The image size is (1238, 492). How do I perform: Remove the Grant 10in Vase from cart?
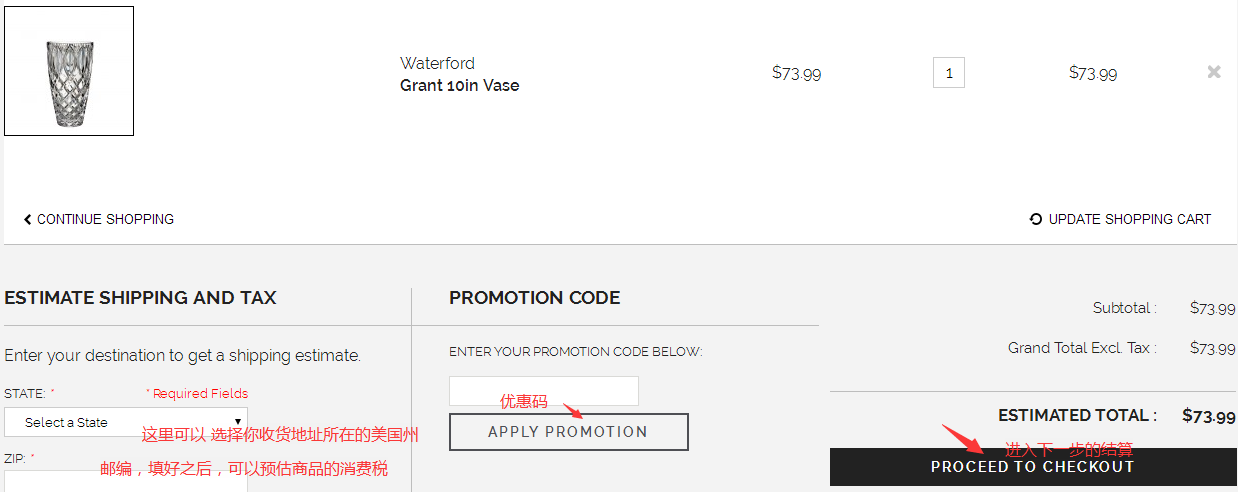click(1213, 72)
